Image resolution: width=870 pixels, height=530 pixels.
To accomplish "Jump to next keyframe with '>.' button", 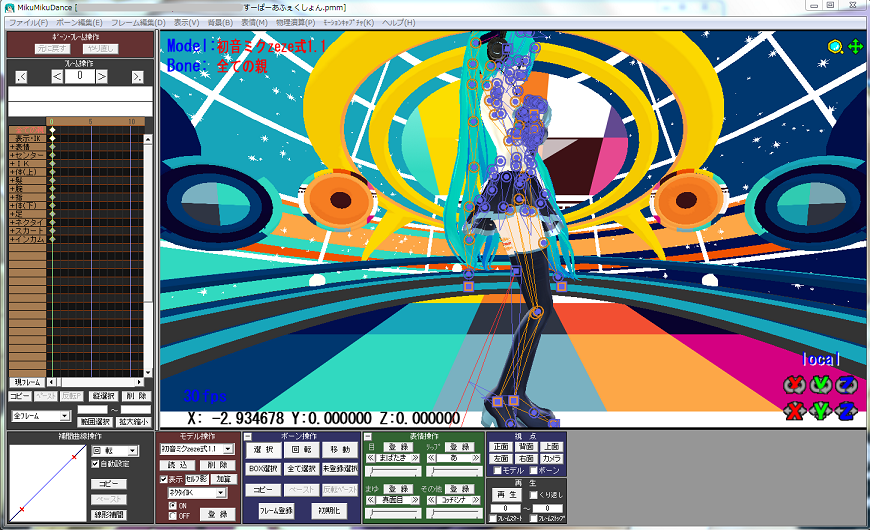I will pyautogui.click(x=137, y=77).
